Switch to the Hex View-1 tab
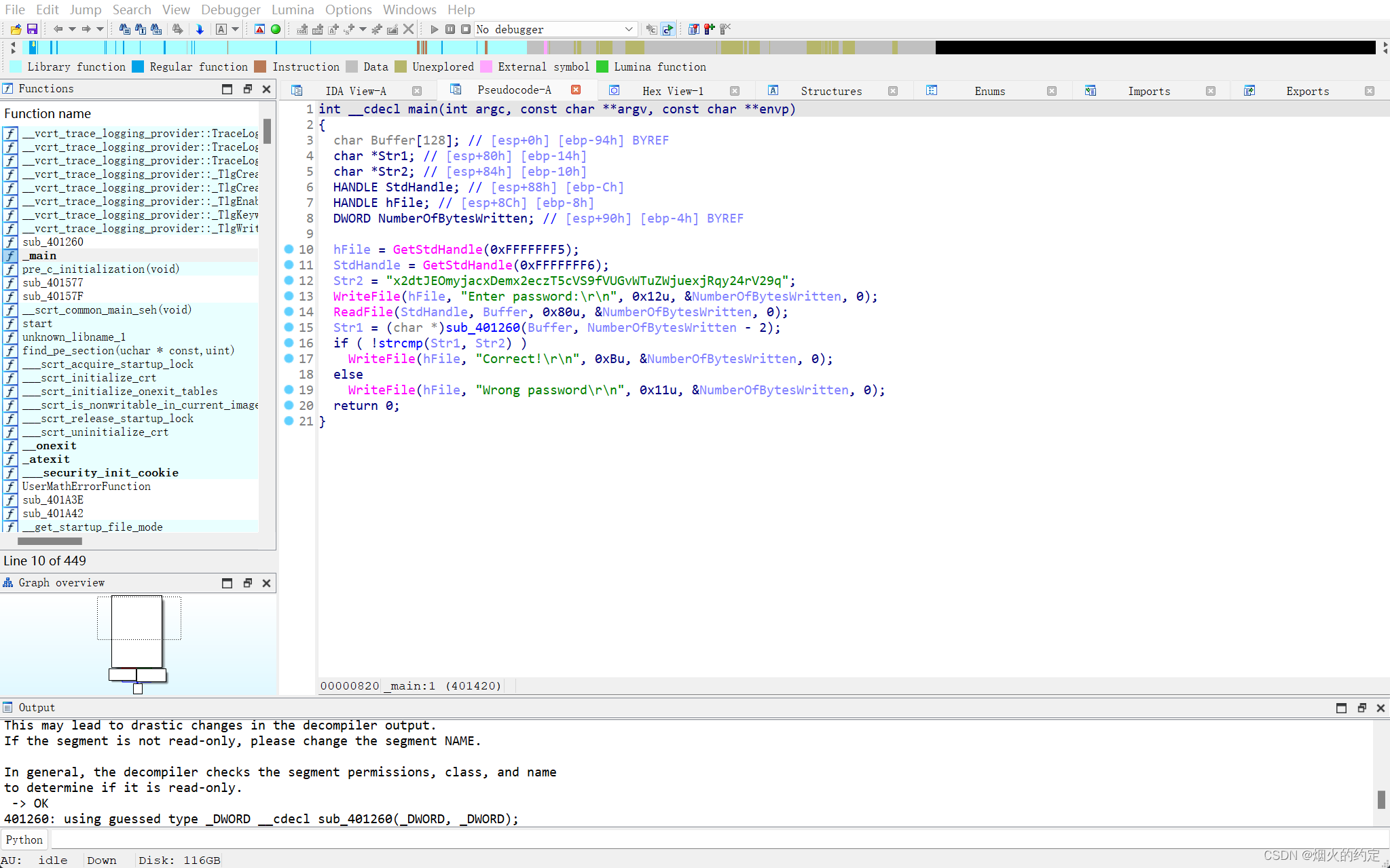This screenshot has height=868, width=1390. click(672, 90)
